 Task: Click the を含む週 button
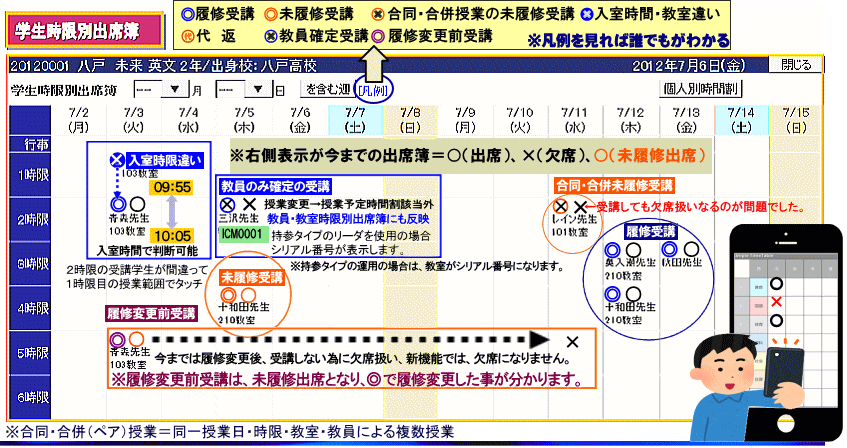click(x=327, y=89)
